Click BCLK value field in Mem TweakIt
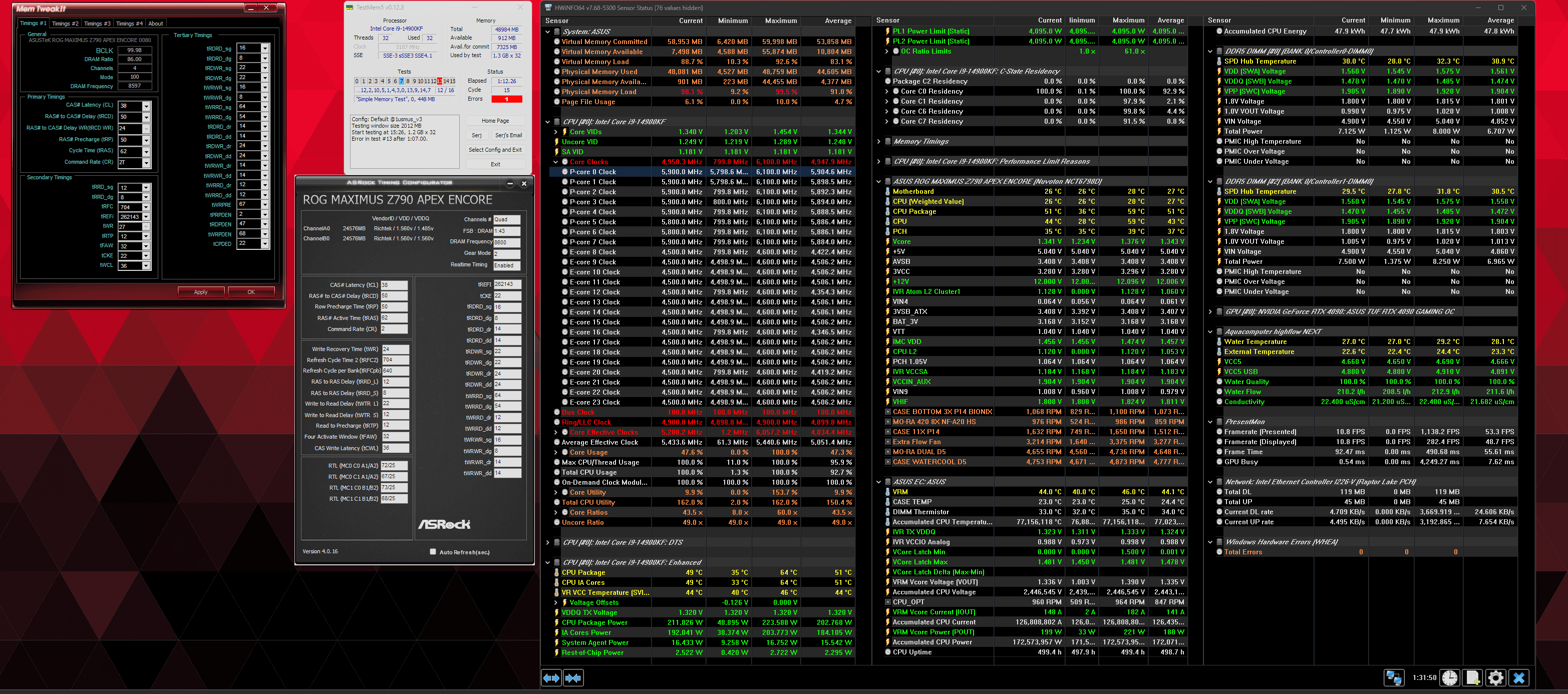The width and height of the screenshot is (1568, 694). 135,50
